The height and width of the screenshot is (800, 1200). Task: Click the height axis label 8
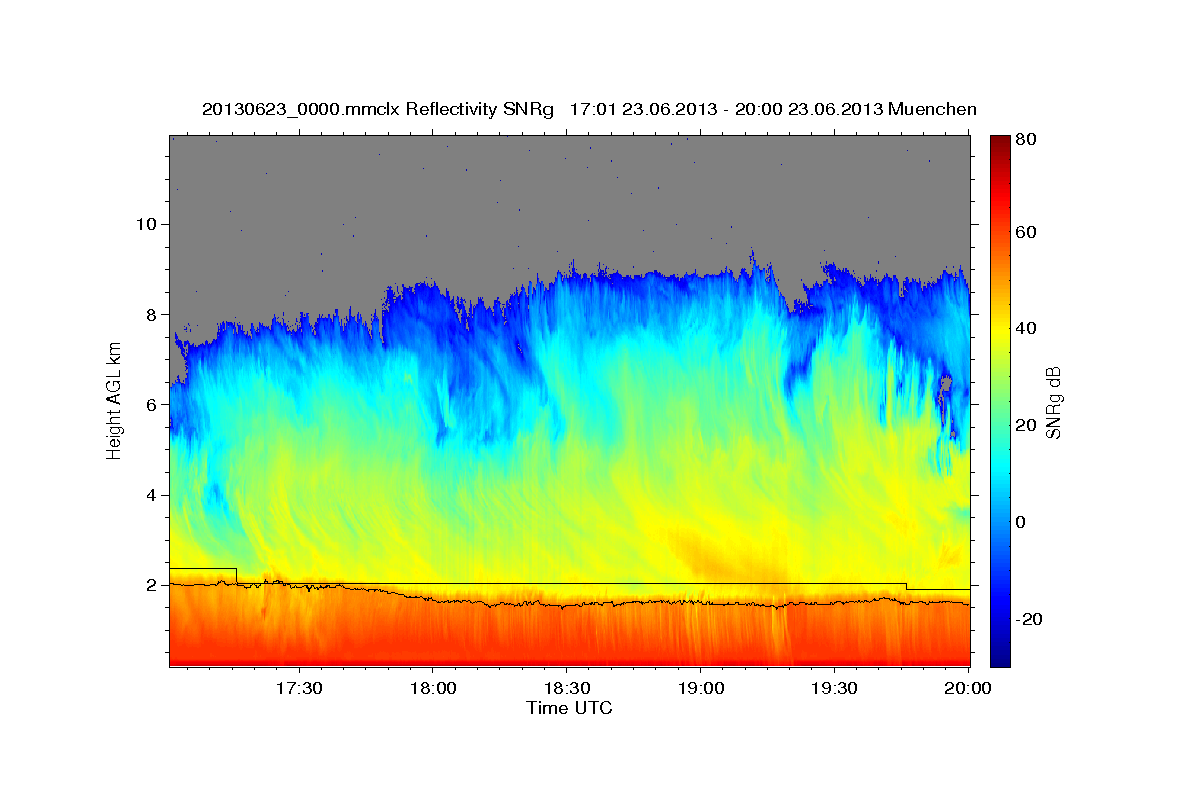[150, 314]
